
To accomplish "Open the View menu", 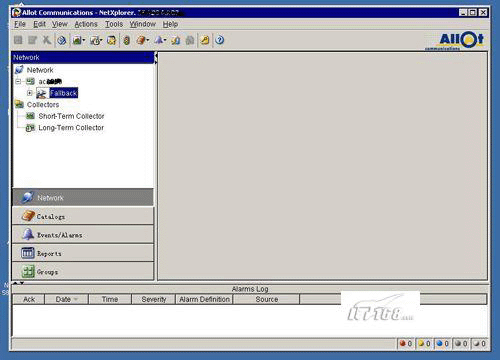I will [x=60, y=24].
